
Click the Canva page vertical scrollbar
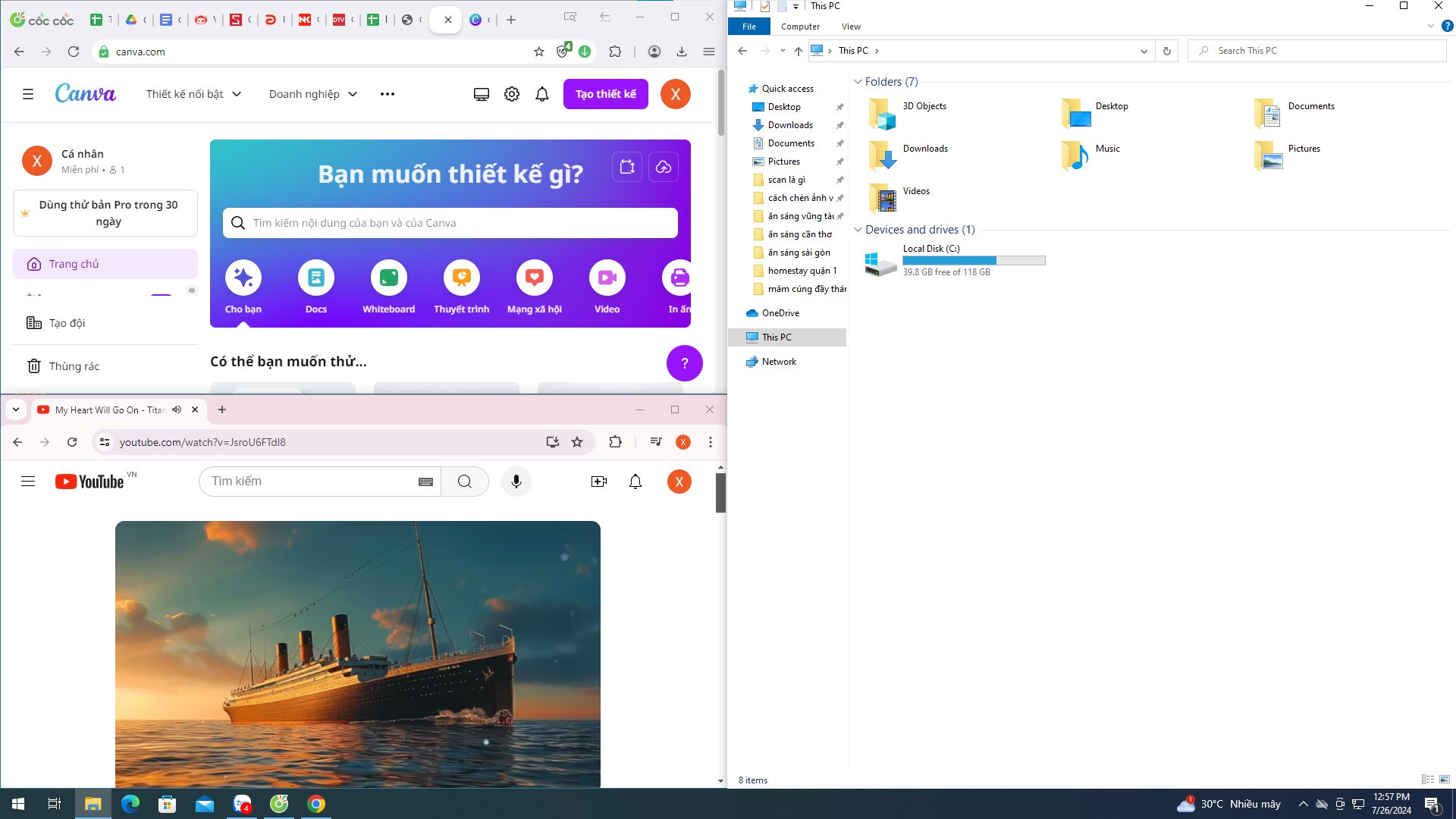coord(720,102)
